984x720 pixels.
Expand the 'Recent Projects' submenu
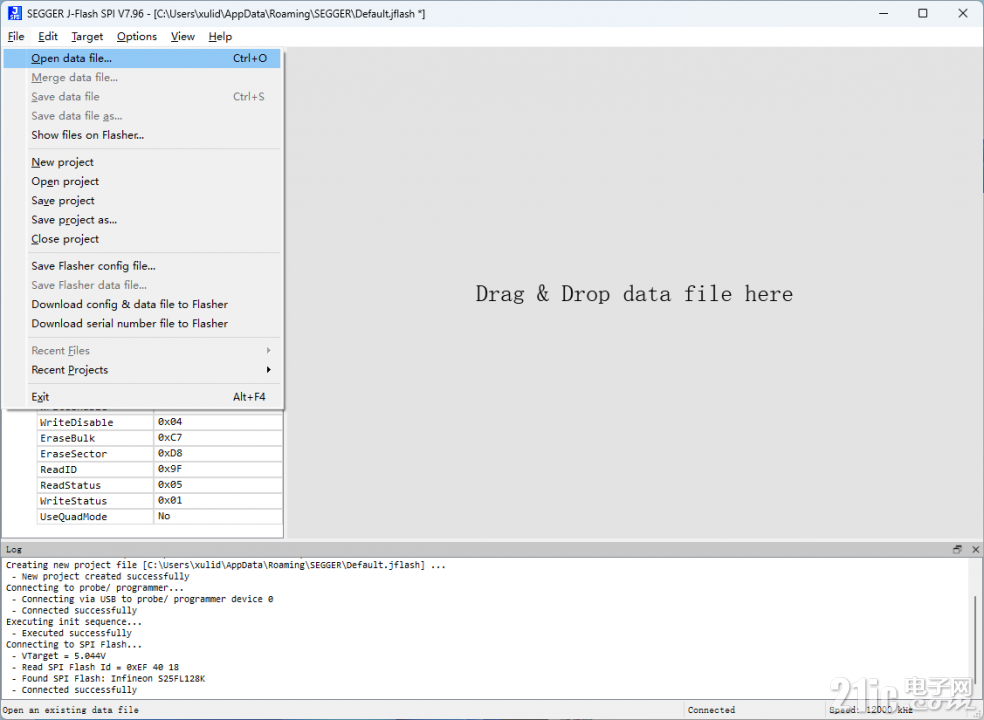[x=142, y=370]
